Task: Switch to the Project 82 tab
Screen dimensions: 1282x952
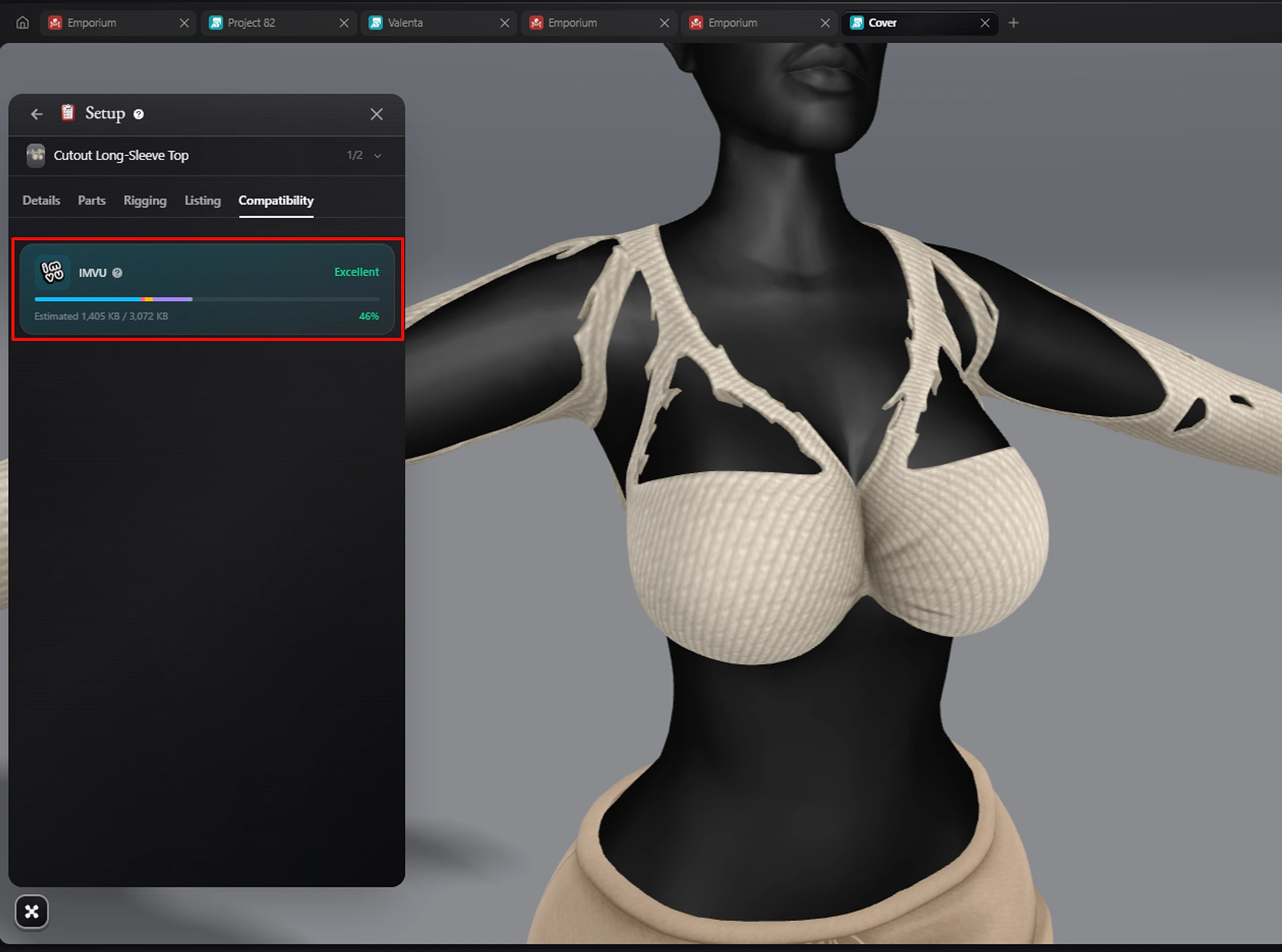Action: [280, 22]
